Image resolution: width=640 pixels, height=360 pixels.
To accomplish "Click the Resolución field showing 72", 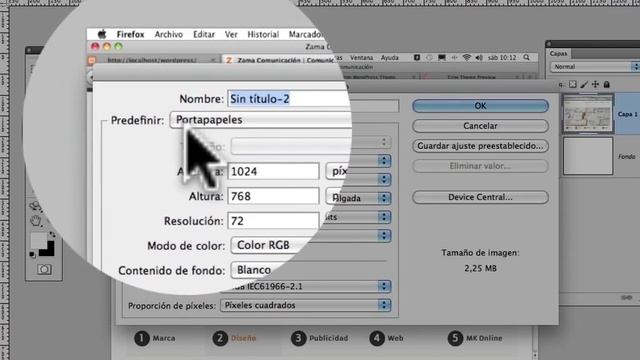I will pyautogui.click(x=273, y=221).
